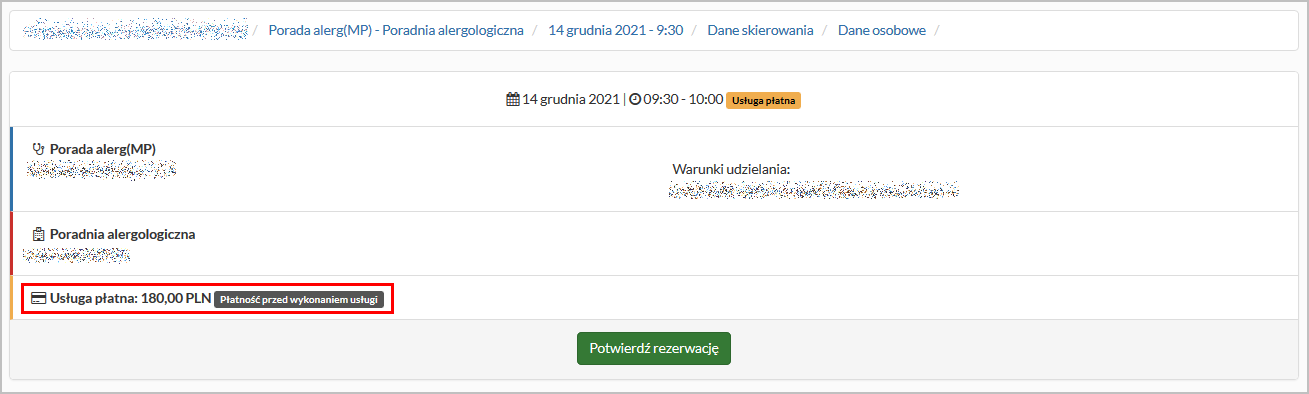
Task: Click the stethoscope icon next to Porada alerg(MP)
Action: 39,149
